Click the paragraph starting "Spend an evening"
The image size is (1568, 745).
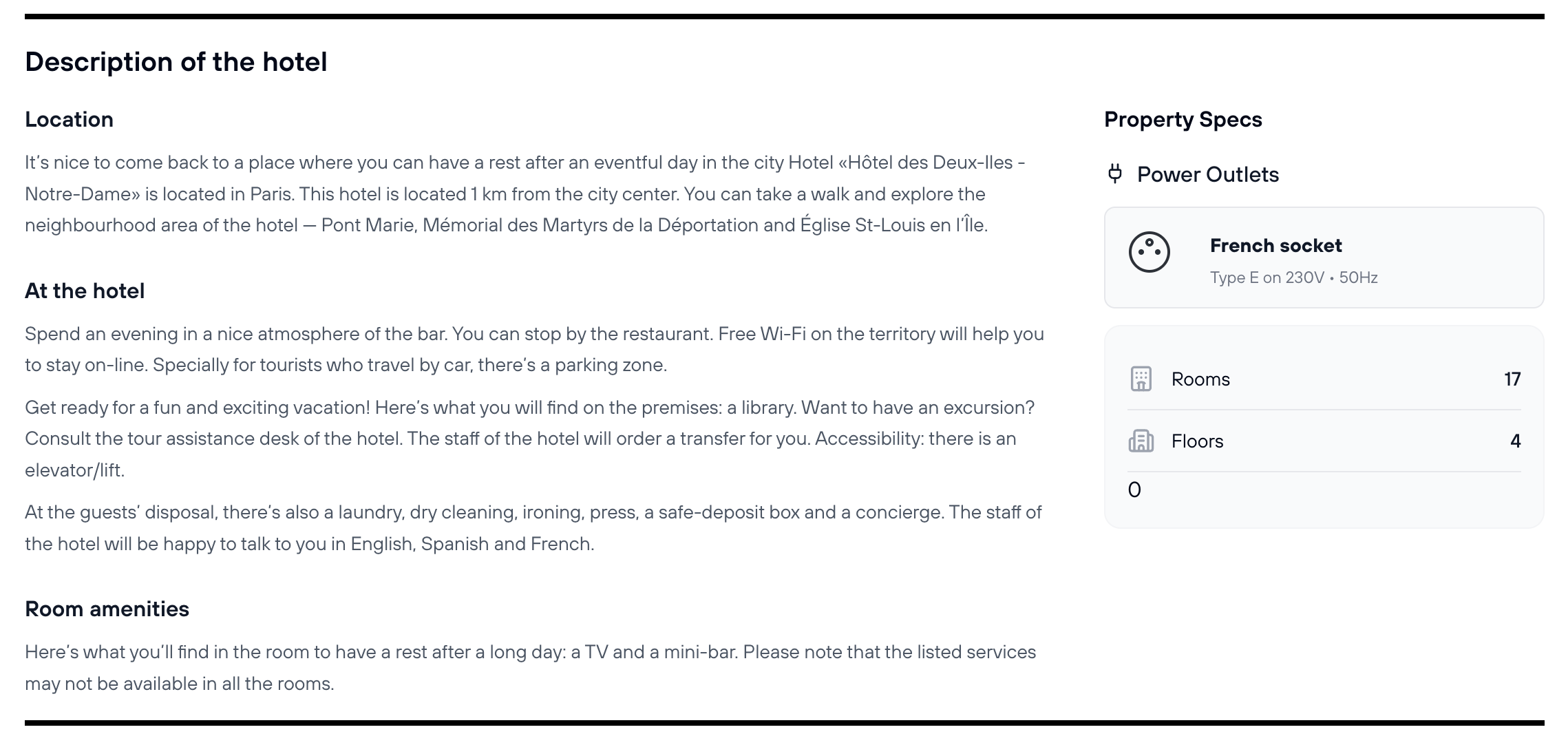click(534, 349)
